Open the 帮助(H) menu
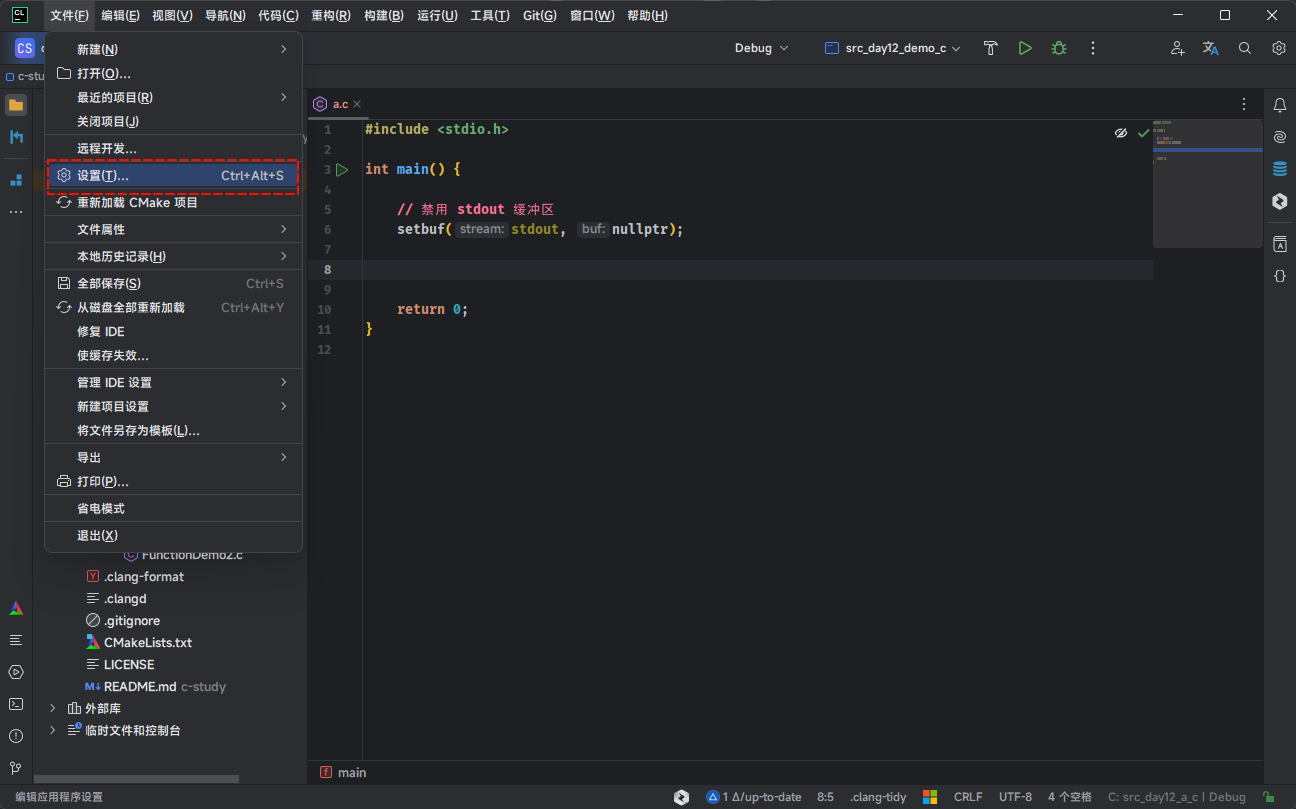This screenshot has height=809, width=1296. coord(646,15)
